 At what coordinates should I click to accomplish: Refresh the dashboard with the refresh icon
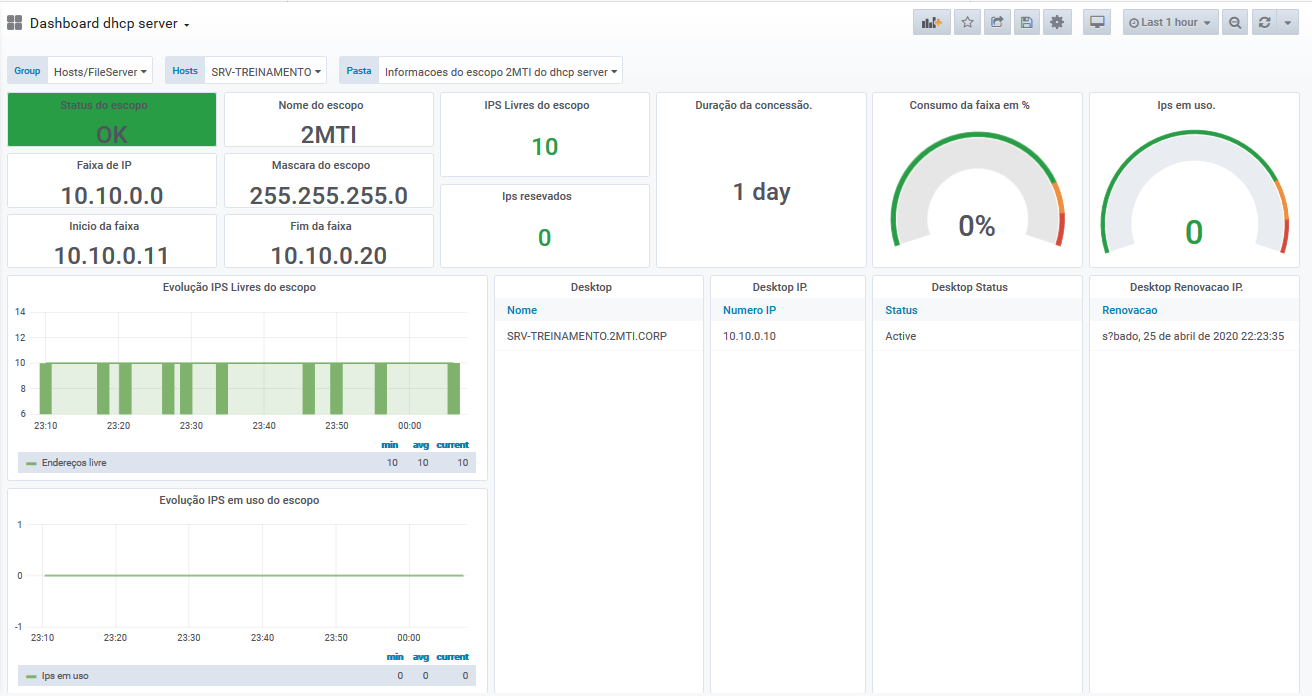pos(1265,22)
